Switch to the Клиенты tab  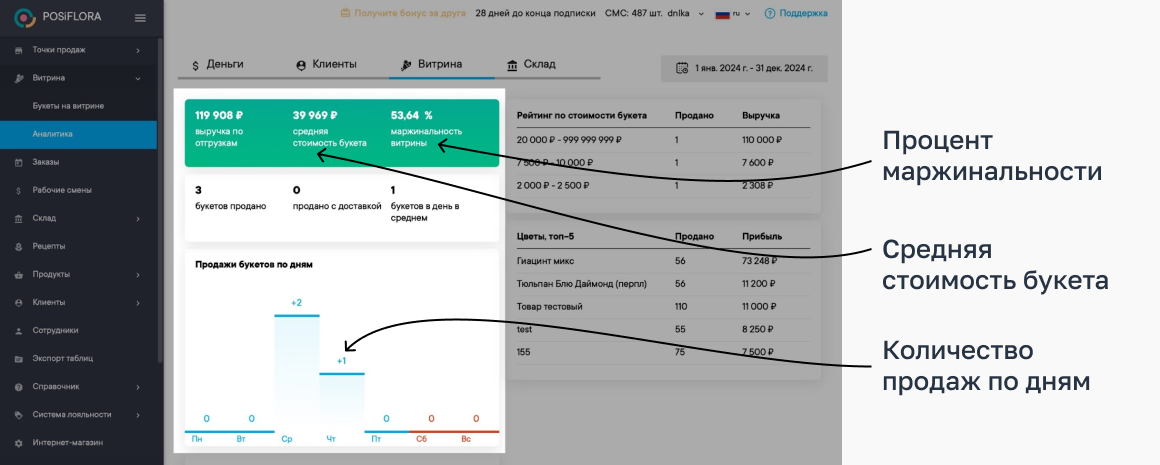pos(326,64)
